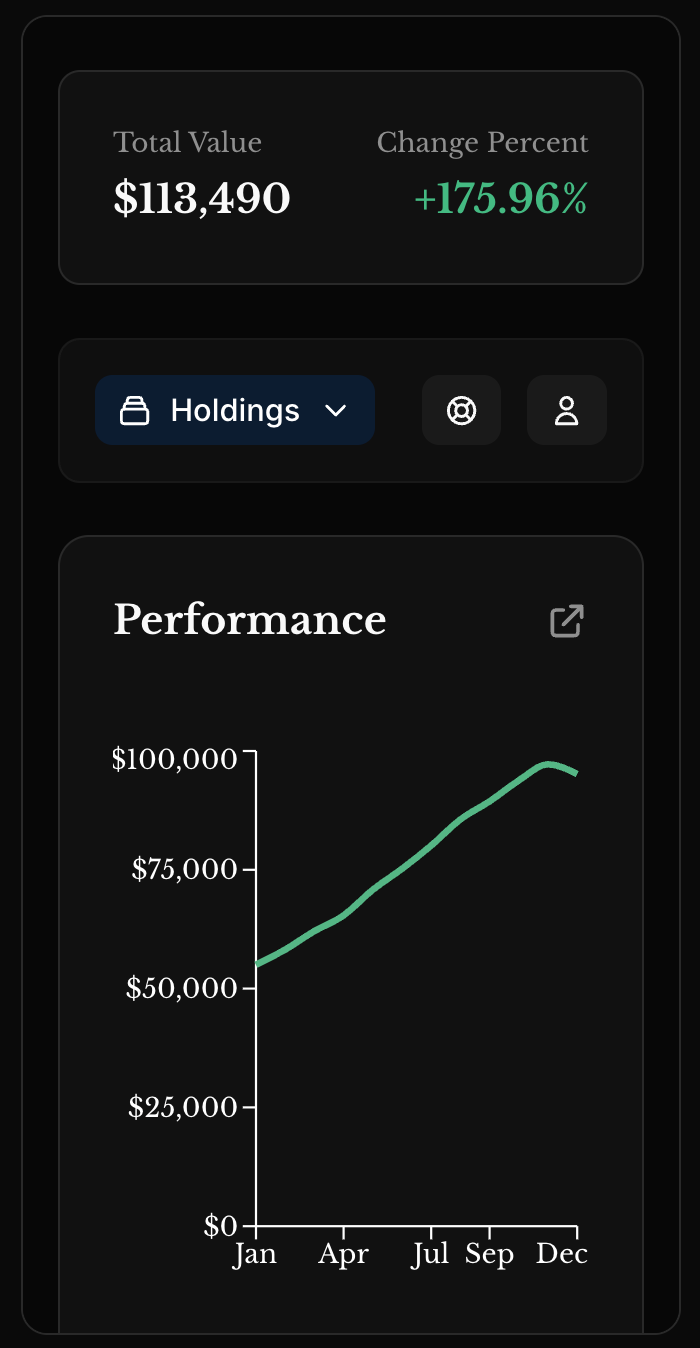The image size is (700, 1348).
Task: Click the +175.96% change percentage
Action: (x=500, y=199)
